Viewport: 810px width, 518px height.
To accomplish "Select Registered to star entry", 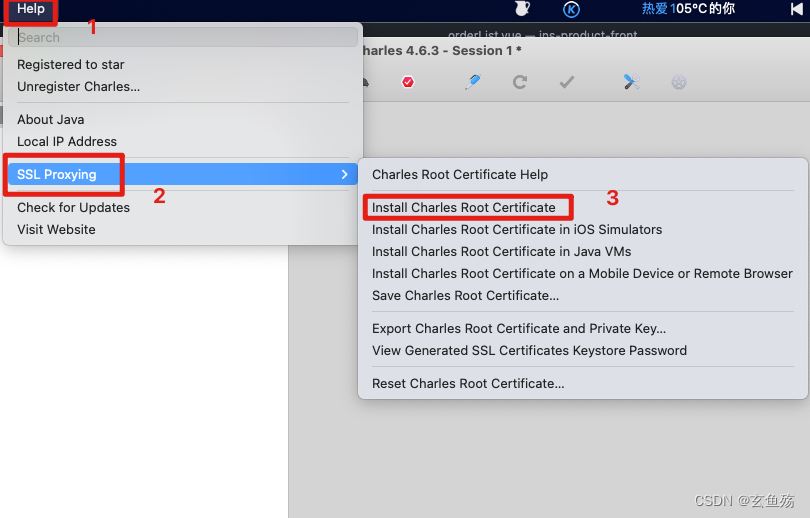I will click(x=71, y=65).
